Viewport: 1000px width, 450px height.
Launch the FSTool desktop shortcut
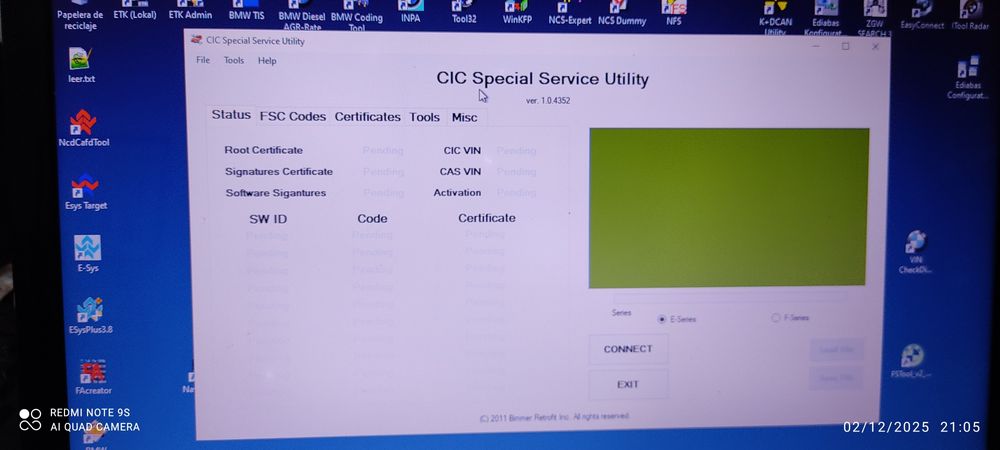pyautogui.click(x=911, y=362)
